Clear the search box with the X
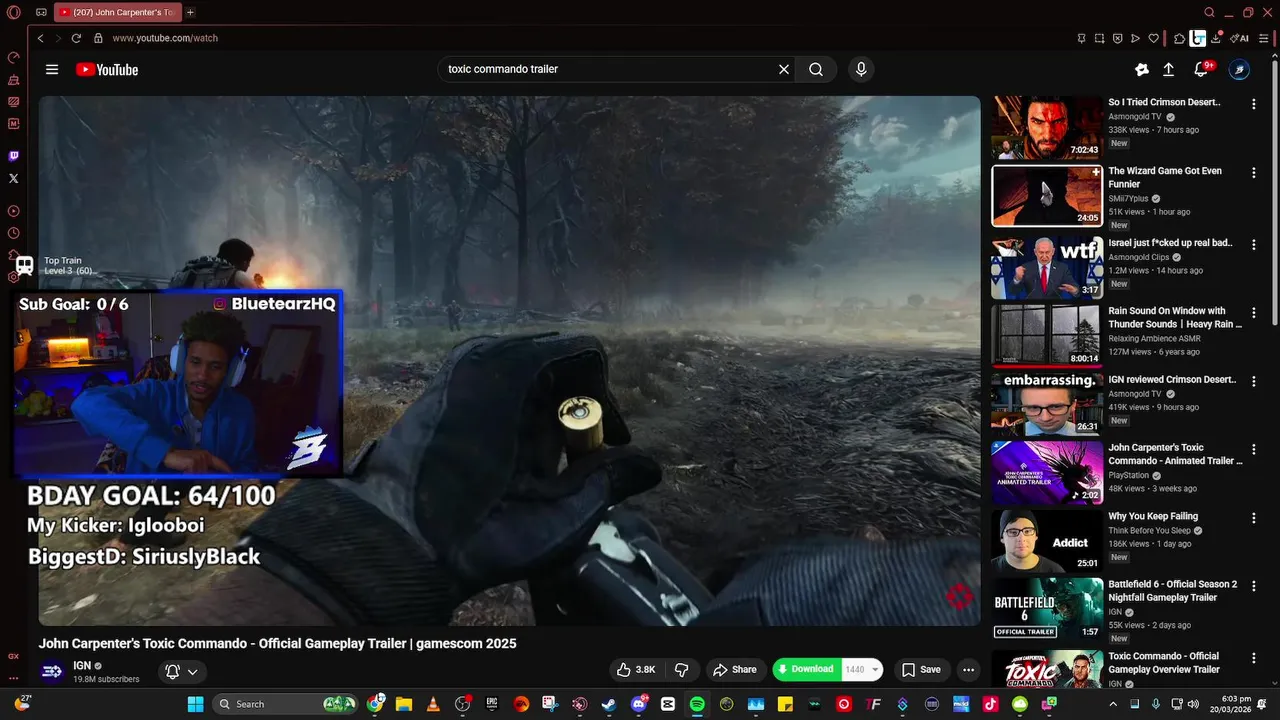Viewport: 1280px width, 720px height. coord(784,69)
